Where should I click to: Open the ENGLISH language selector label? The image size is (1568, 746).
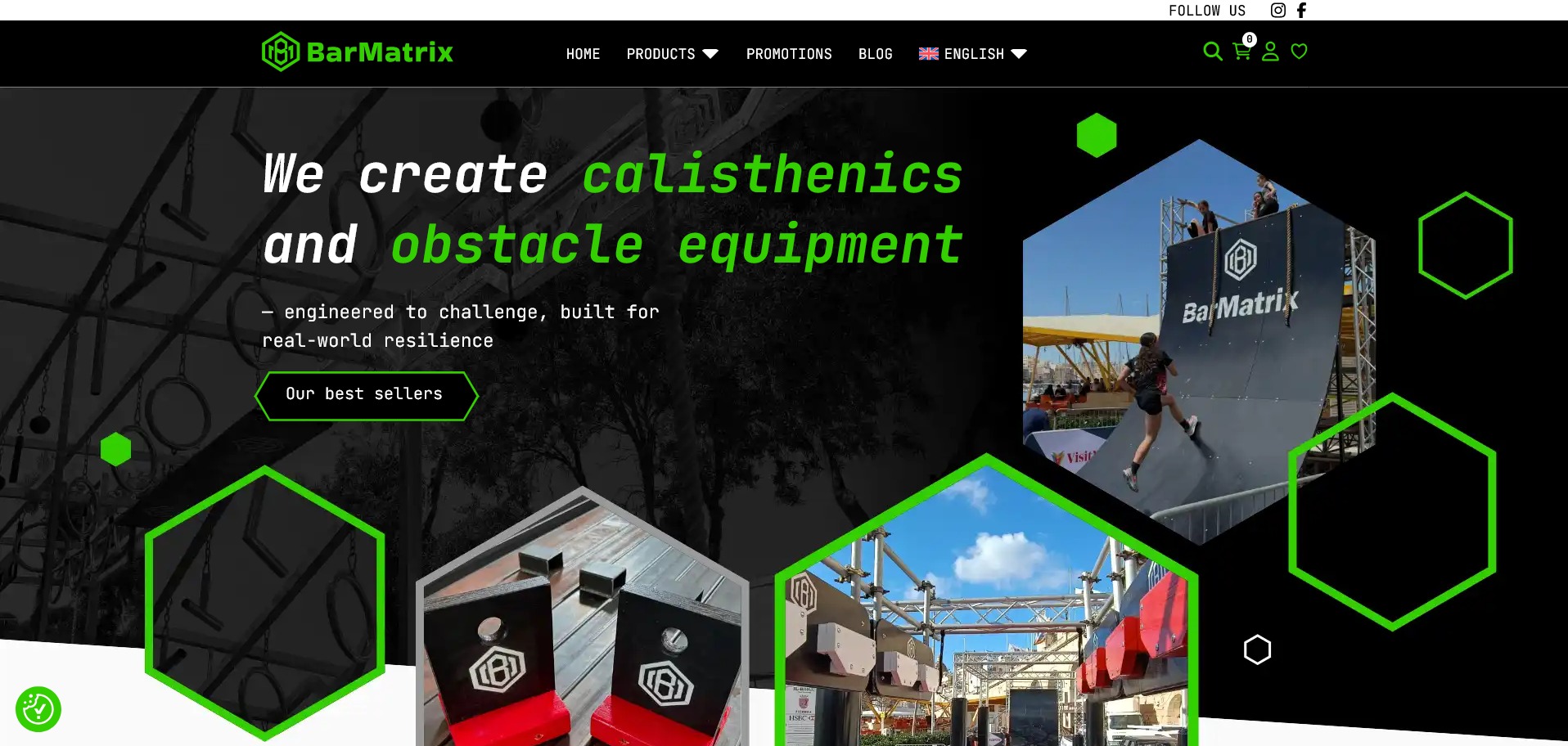click(x=974, y=54)
